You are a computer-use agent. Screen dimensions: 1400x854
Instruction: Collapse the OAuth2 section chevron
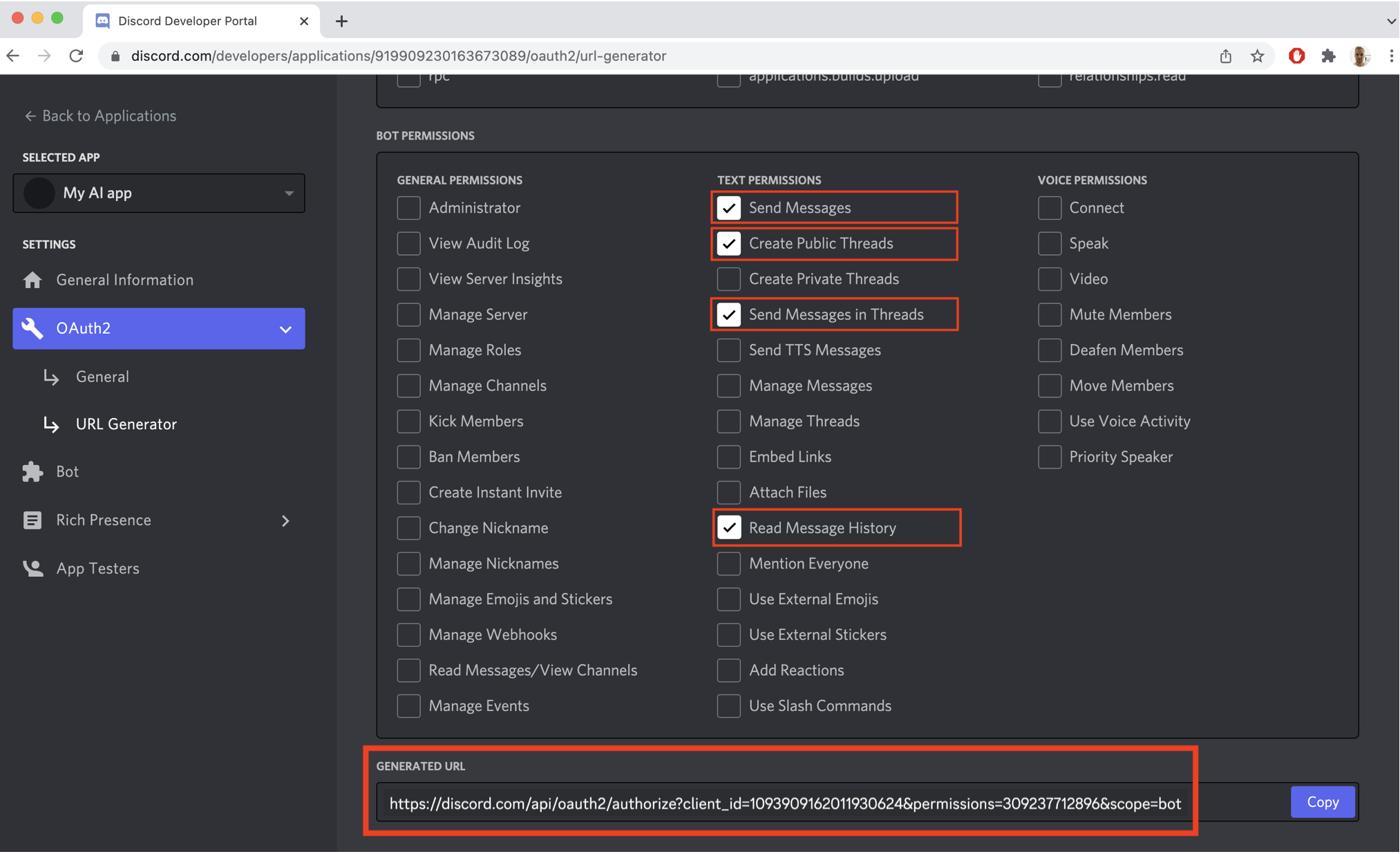(285, 329)
